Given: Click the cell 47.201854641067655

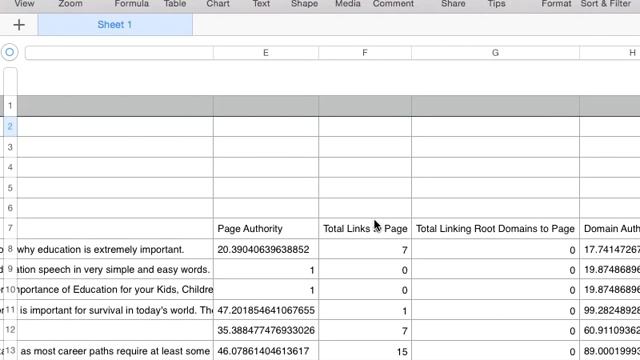Looking at the screenshot, I should point(266,310).
